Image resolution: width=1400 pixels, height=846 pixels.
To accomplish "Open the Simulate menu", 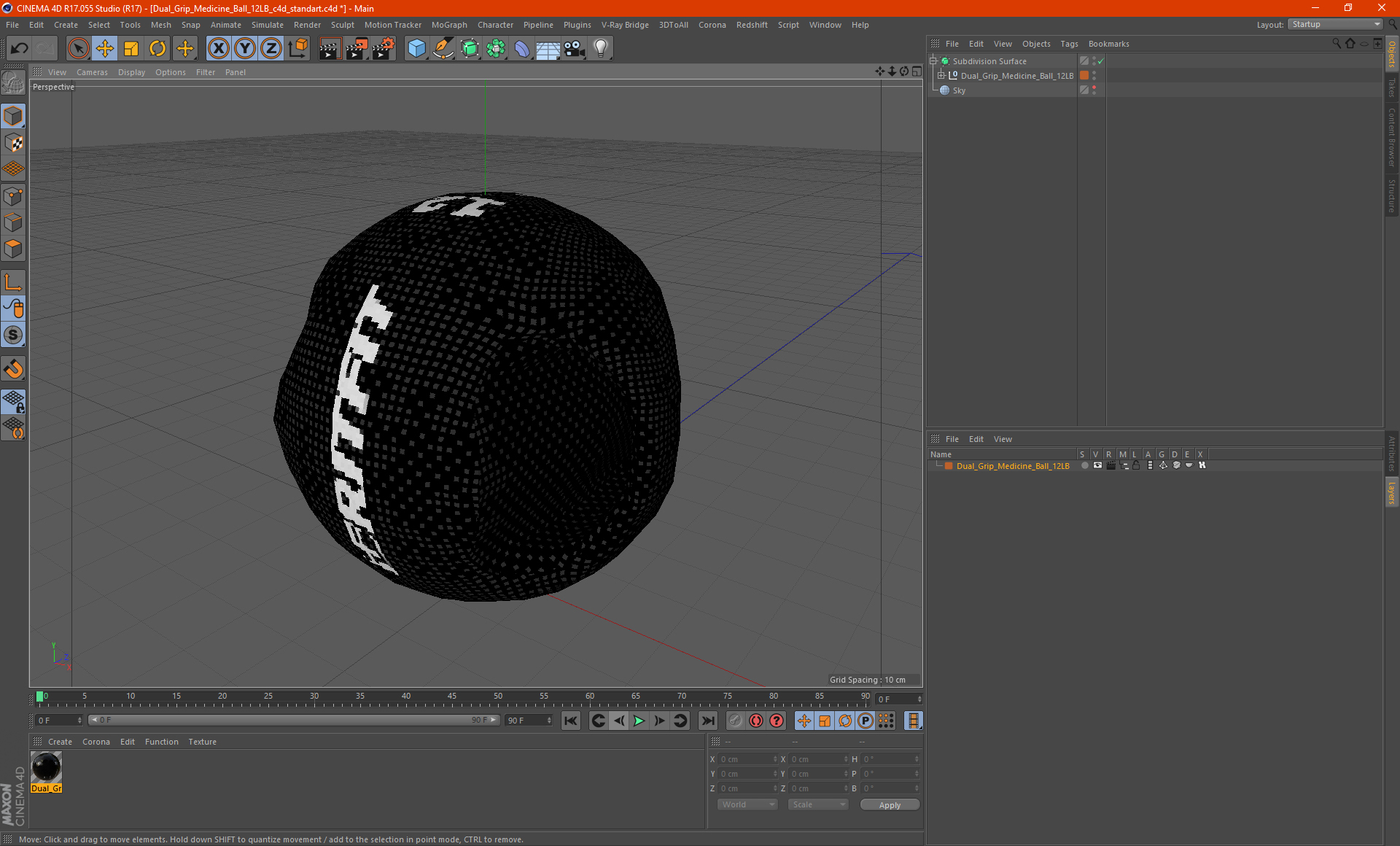I will 268,25.
